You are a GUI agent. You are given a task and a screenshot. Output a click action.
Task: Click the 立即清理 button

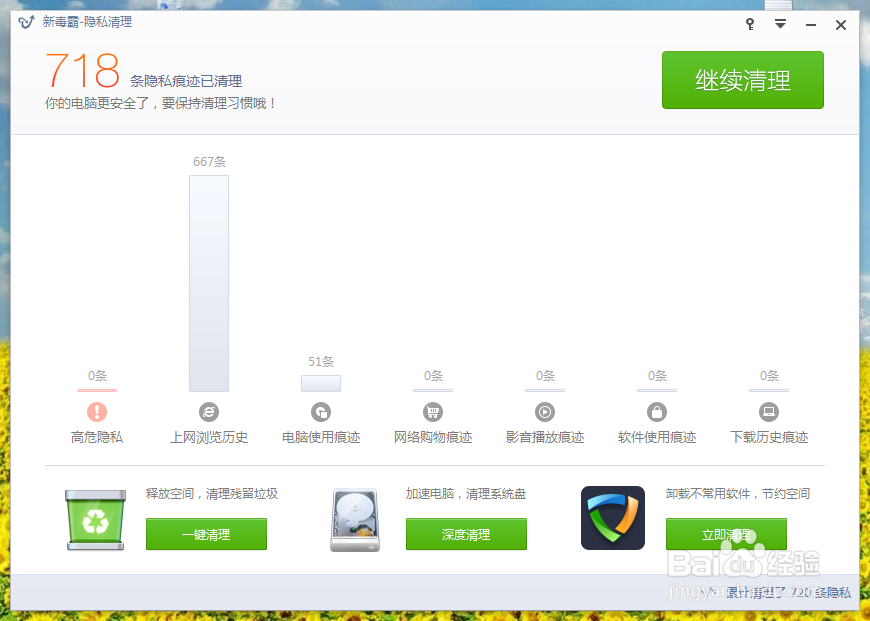point(726,534)
